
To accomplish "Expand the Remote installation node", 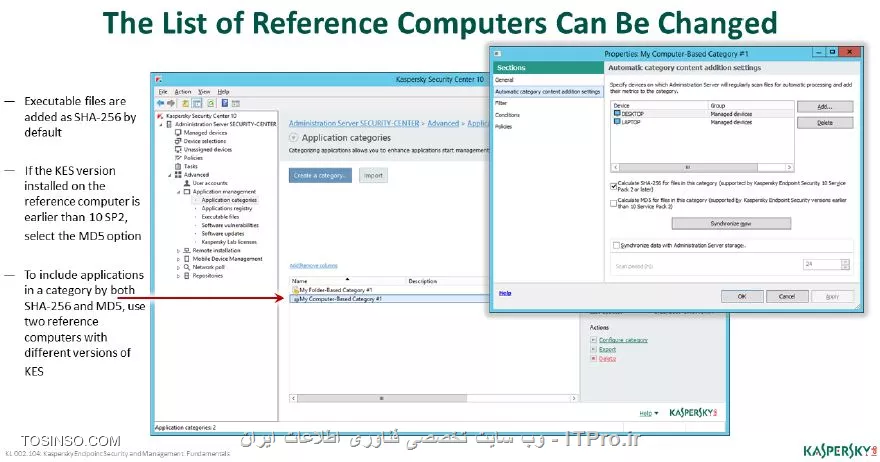I will point(179,250).
